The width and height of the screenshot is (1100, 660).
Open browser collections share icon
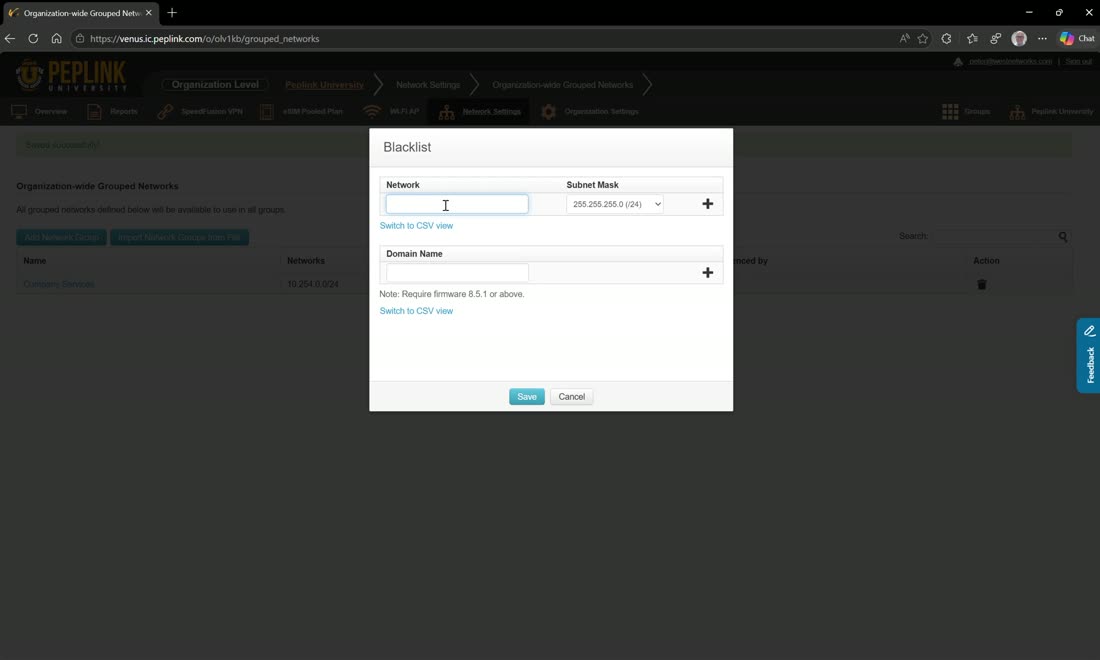point(995,39)
